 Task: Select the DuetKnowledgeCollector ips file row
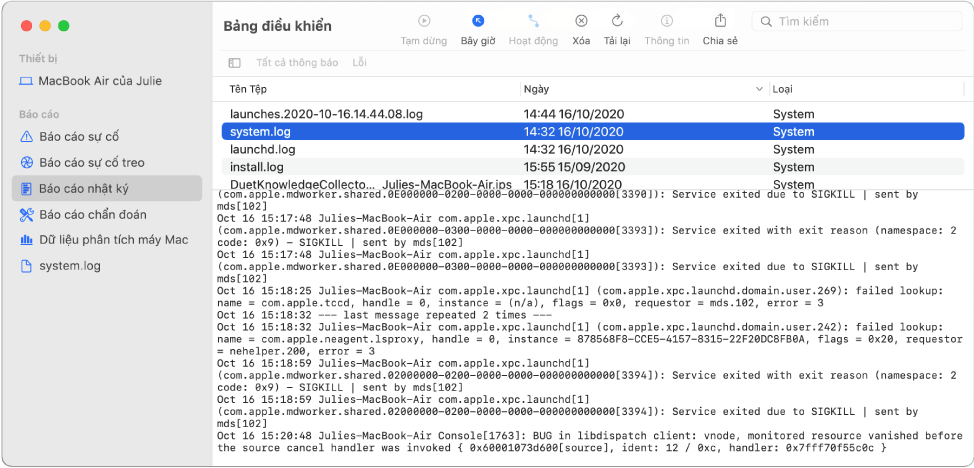tap(593, 184)
